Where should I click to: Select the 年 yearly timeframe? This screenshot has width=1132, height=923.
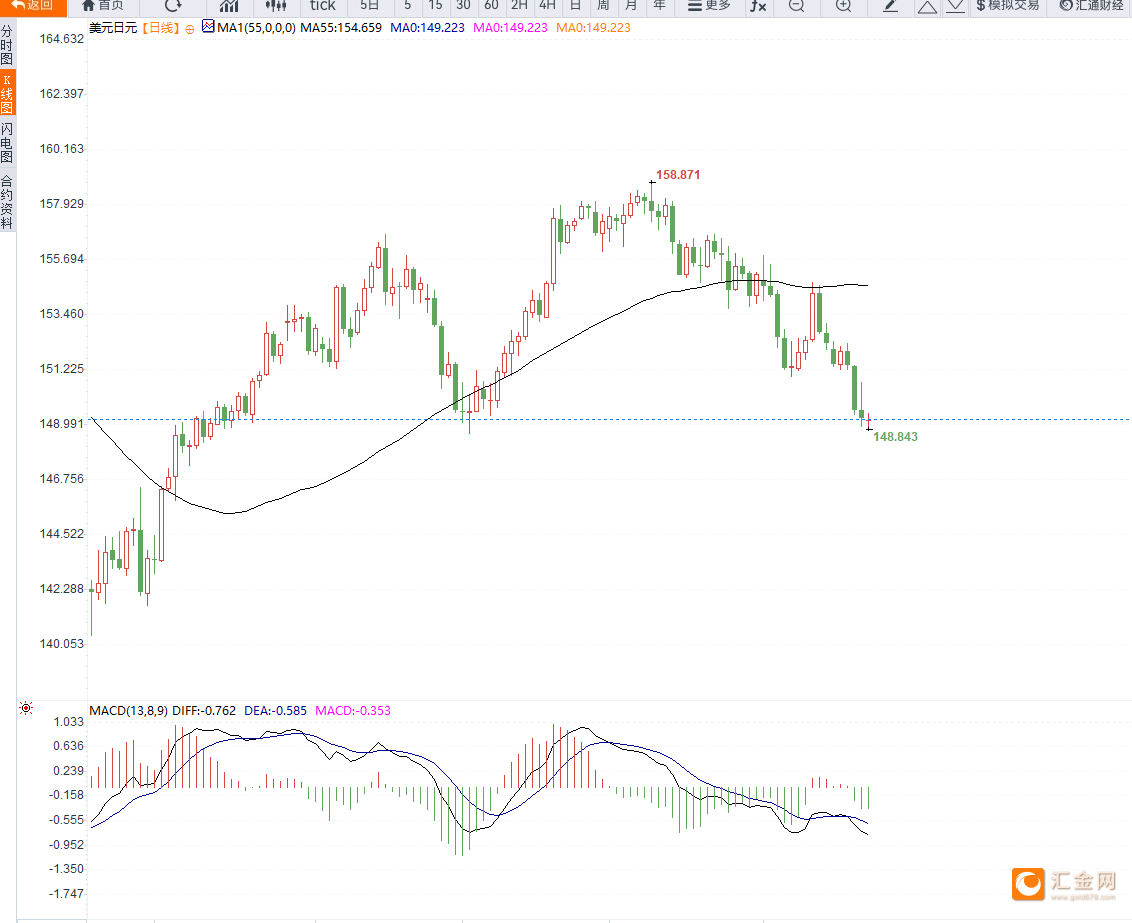(660, 6)
